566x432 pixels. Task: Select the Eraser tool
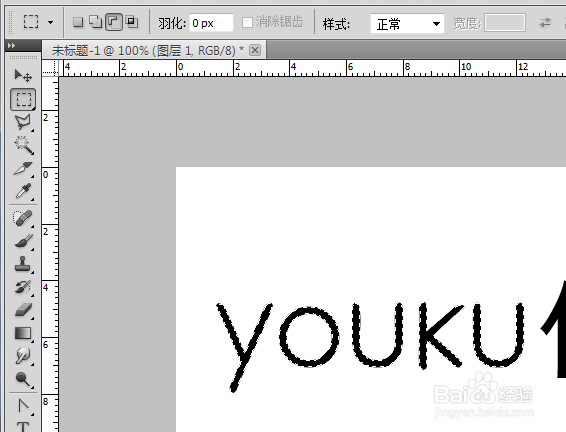(23, 310)
